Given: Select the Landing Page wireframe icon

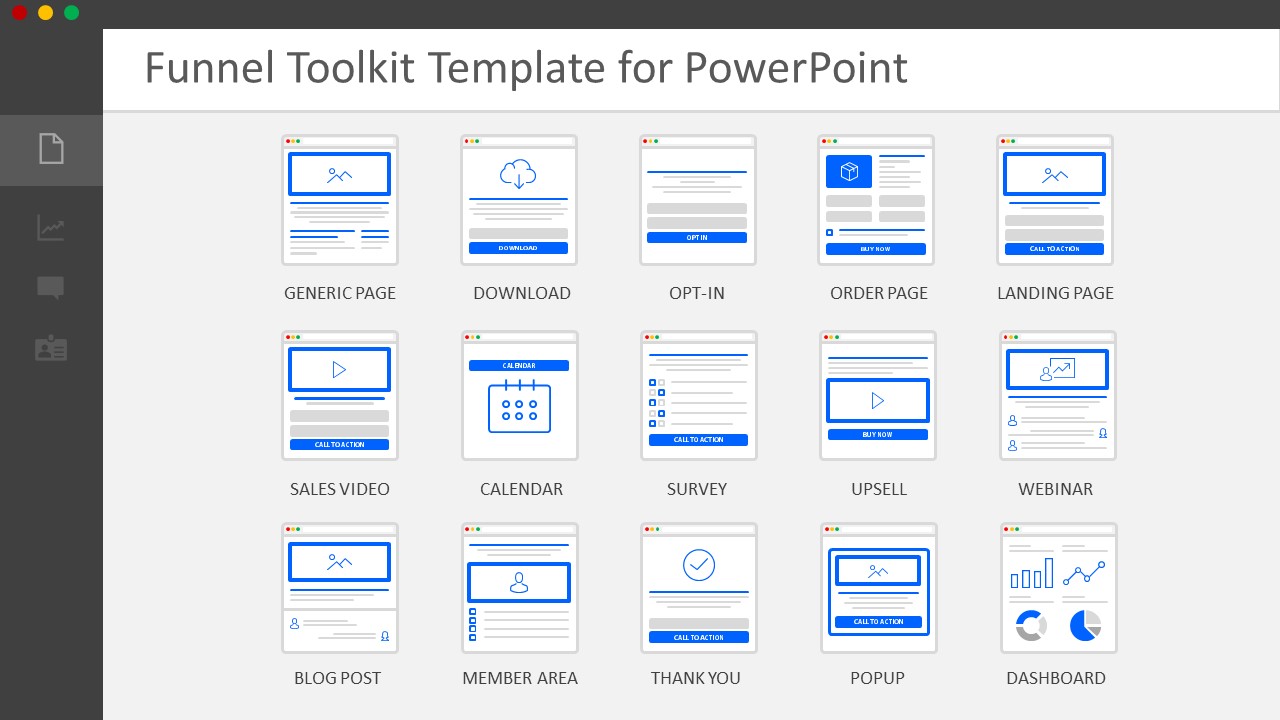Looking at the screenshot, I should click(x=1055, y=200).
